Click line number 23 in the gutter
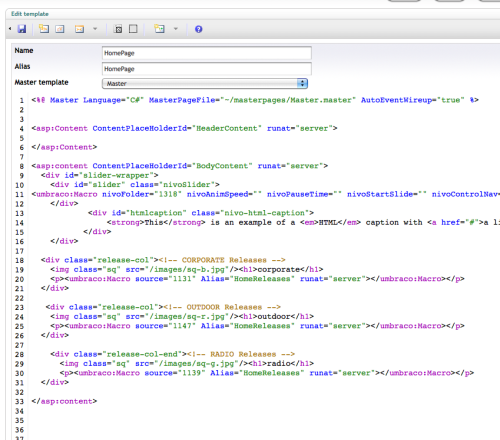This screenshot has width=500, height=440. [20, 307]
